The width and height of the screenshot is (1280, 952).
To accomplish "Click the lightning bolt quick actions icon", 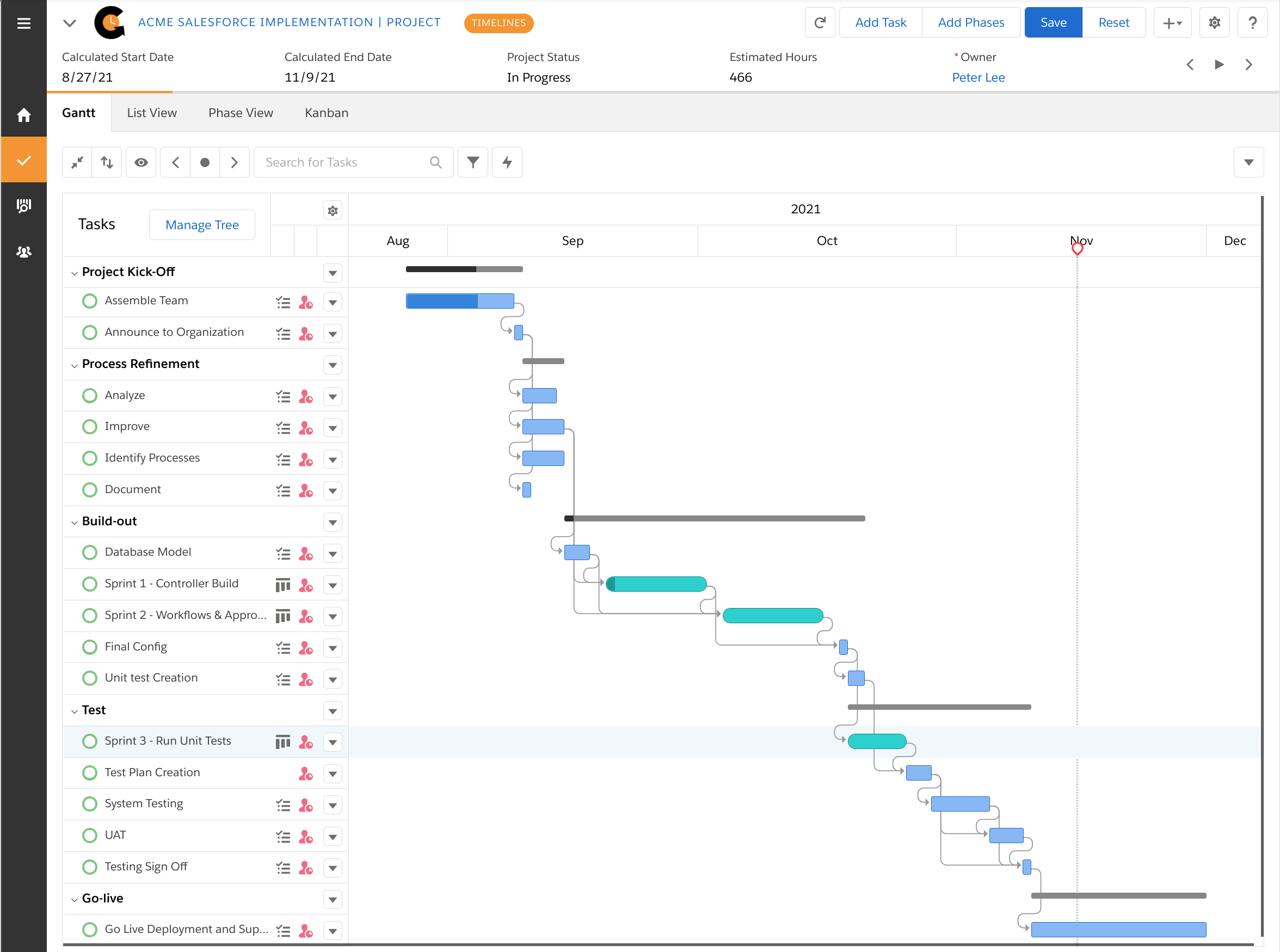I will pyautogui.click(x=506, y=162).
